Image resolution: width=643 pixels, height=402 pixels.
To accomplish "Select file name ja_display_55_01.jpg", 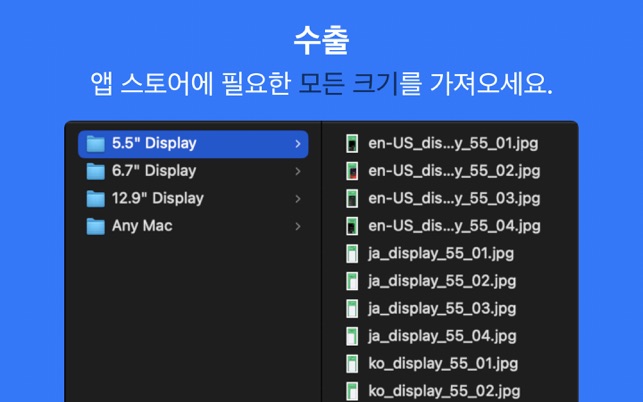I will [441, 254].
